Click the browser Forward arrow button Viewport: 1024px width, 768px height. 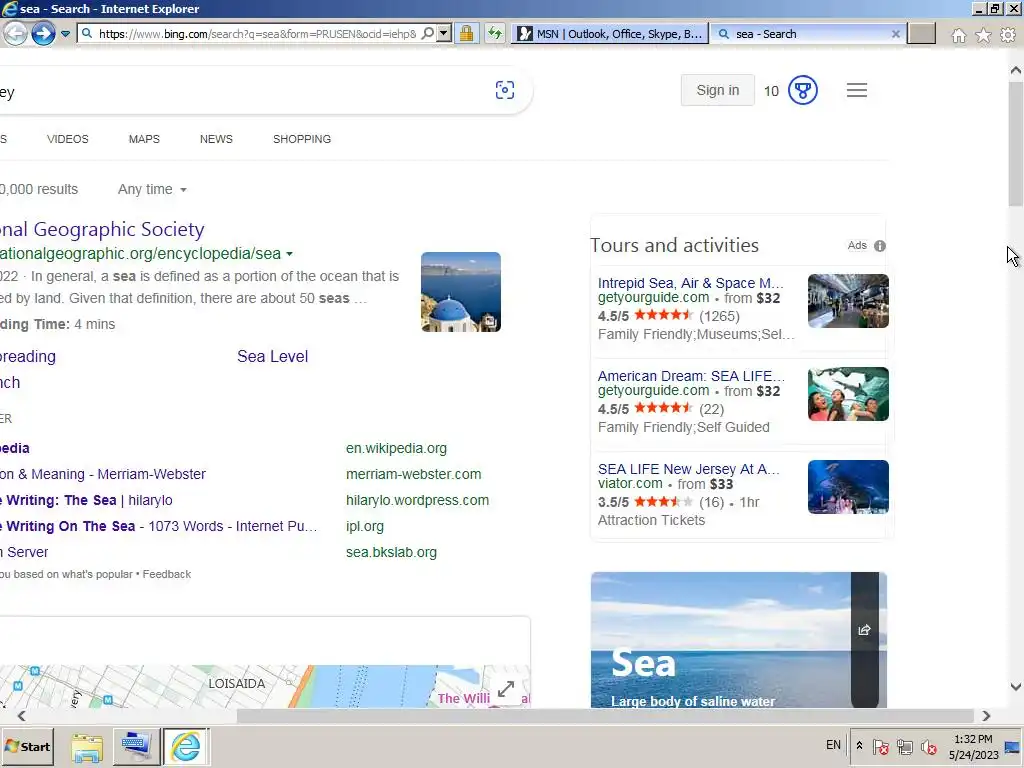(x=43, y=33)
